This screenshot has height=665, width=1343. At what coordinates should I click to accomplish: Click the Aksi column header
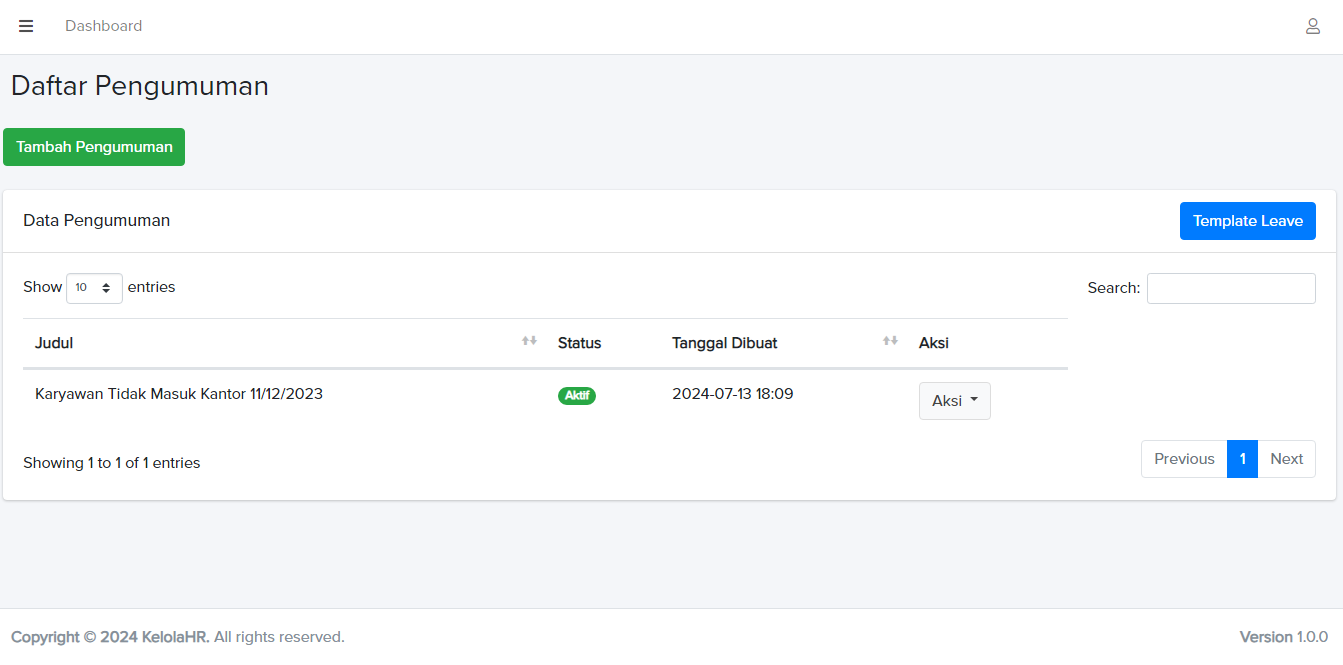tap(934, 343)
